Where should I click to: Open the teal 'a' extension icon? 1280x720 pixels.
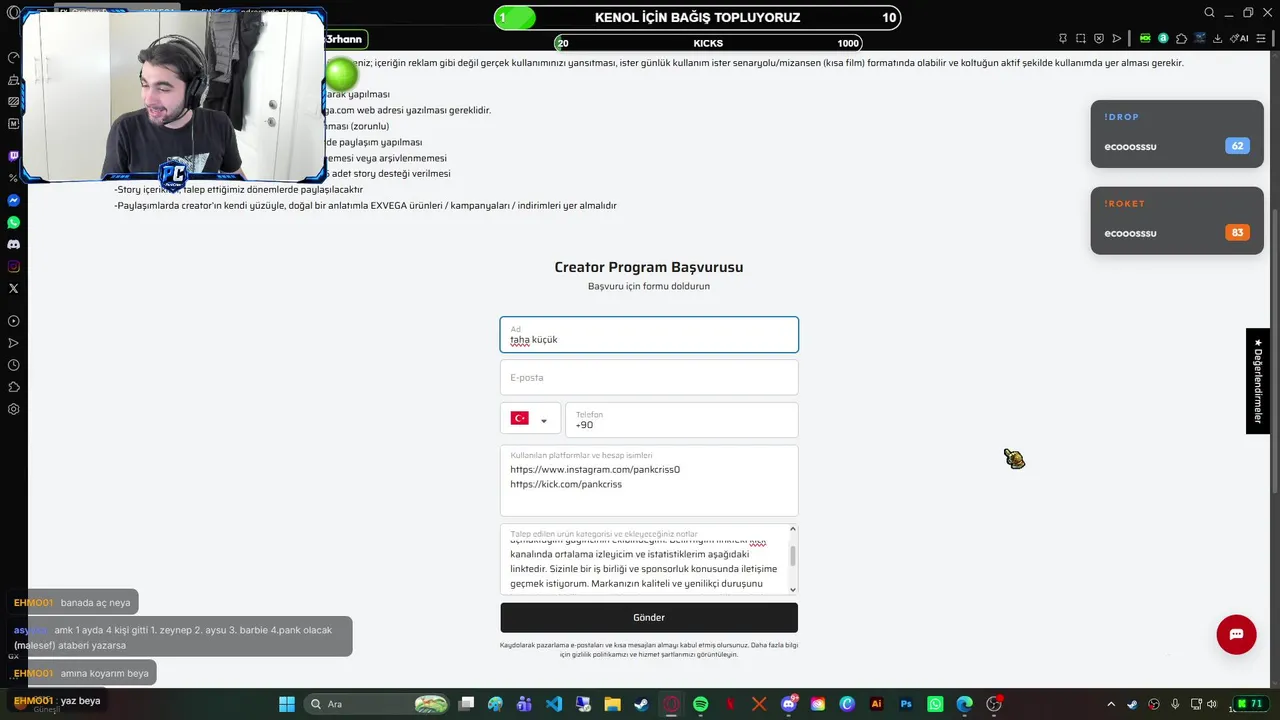[x=1163, y=38]
